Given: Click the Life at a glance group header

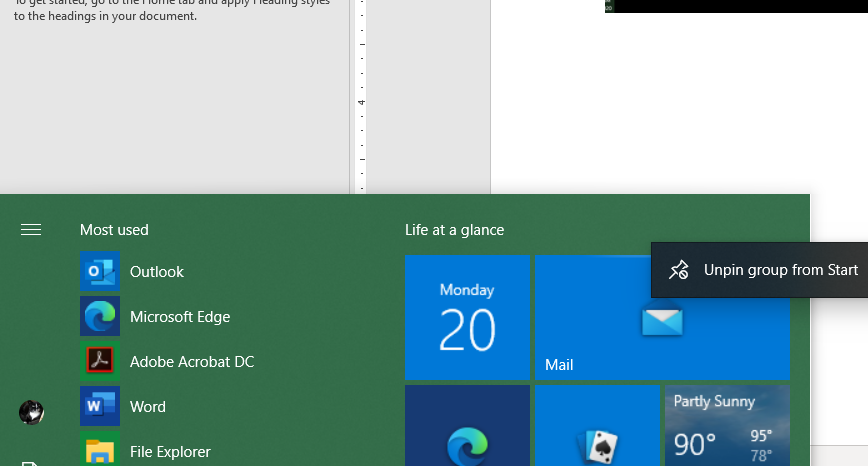Looking at the screenshot, I should 454,230.
